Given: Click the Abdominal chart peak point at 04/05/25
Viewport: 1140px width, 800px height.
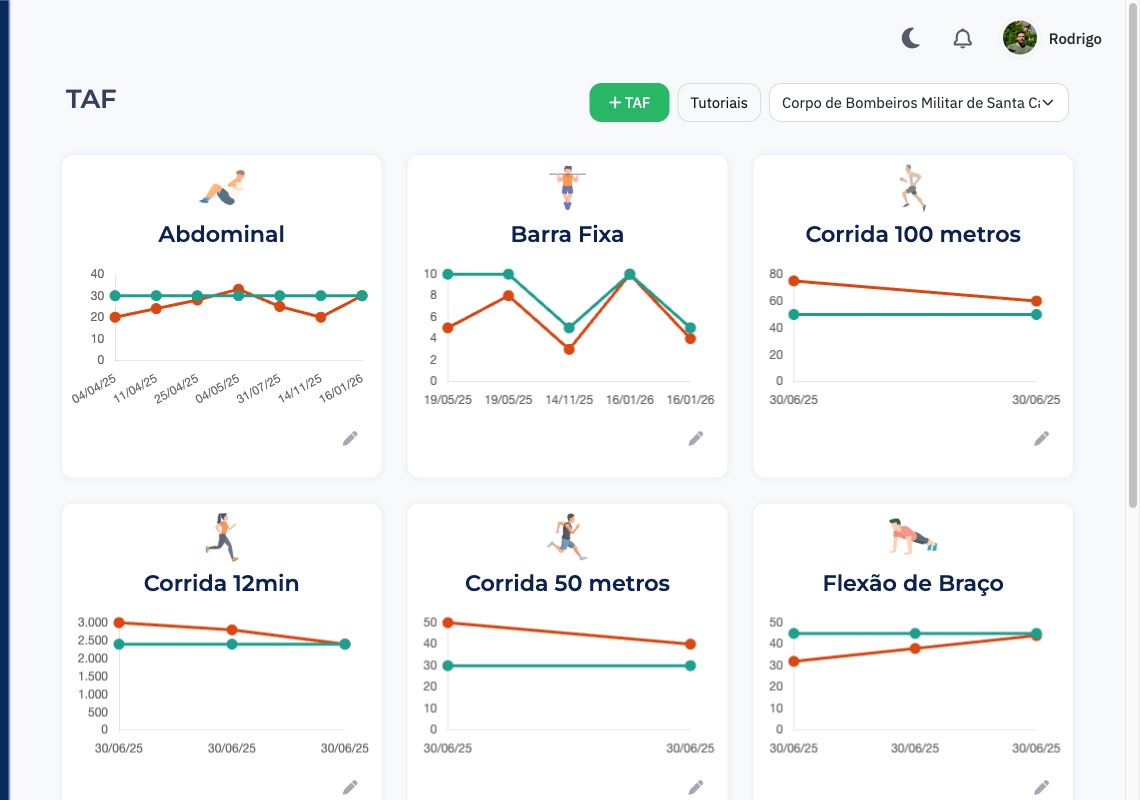Looking at the screenshot, I should 238,289.
